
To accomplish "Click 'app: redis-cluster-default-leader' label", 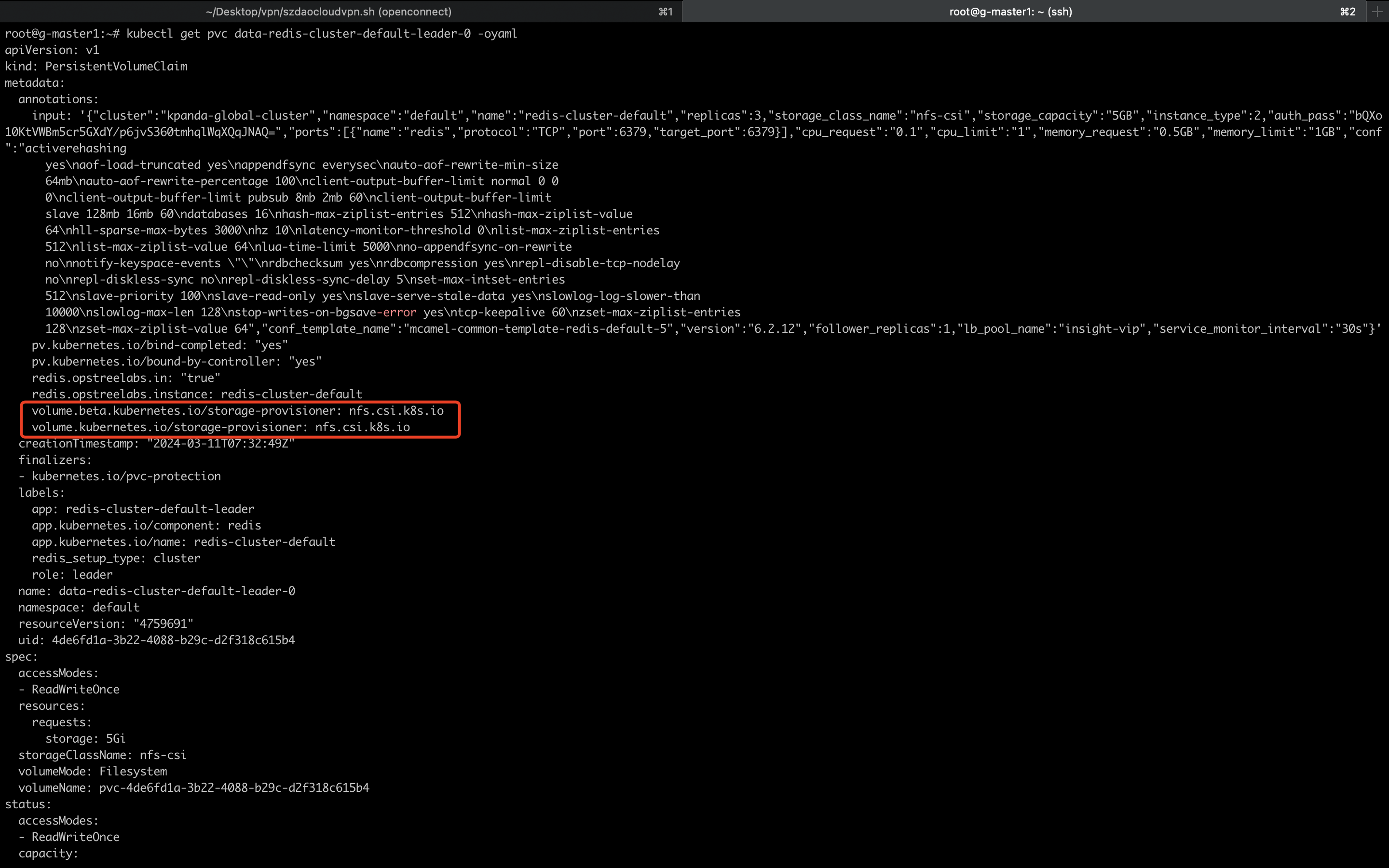I will pos(144,509).
